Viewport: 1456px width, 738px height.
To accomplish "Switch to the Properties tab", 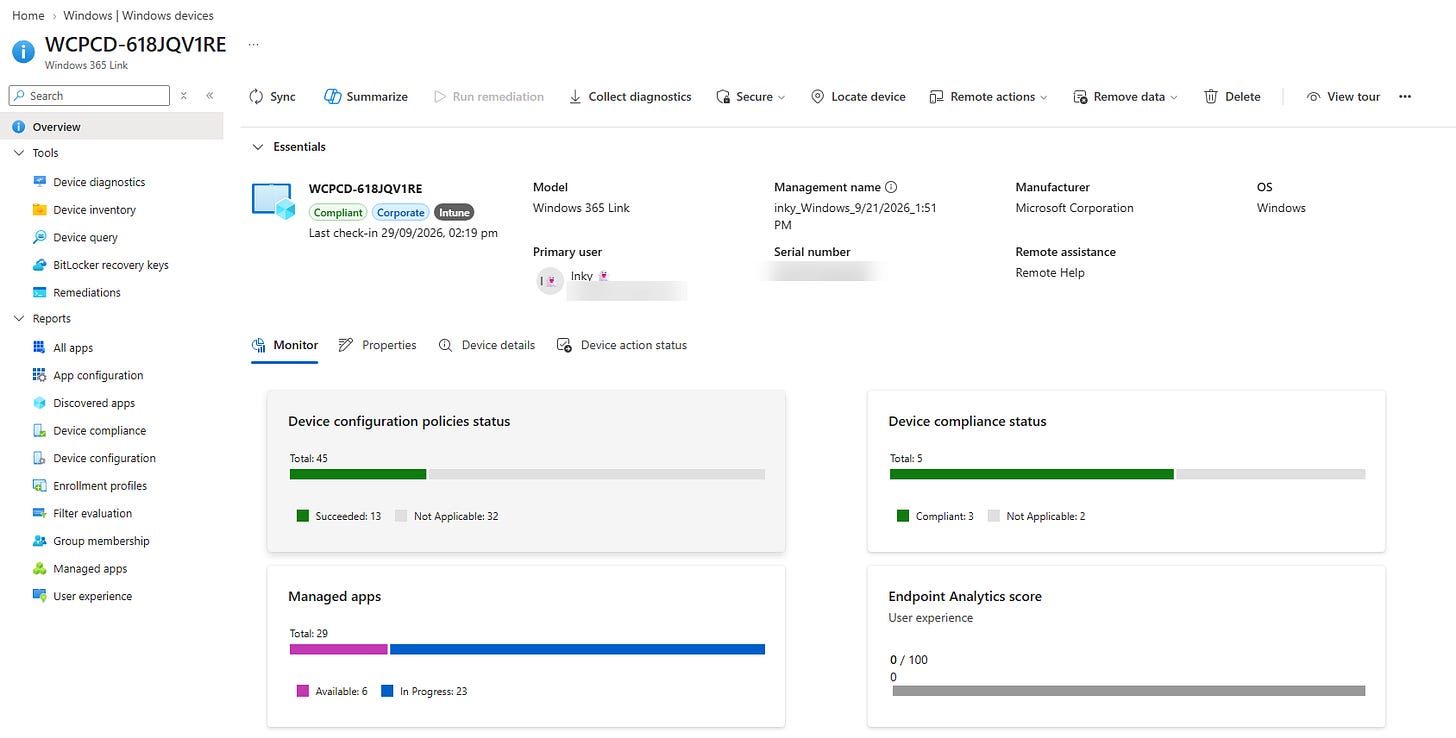I will pyautogui.click(x=377, y=345).
